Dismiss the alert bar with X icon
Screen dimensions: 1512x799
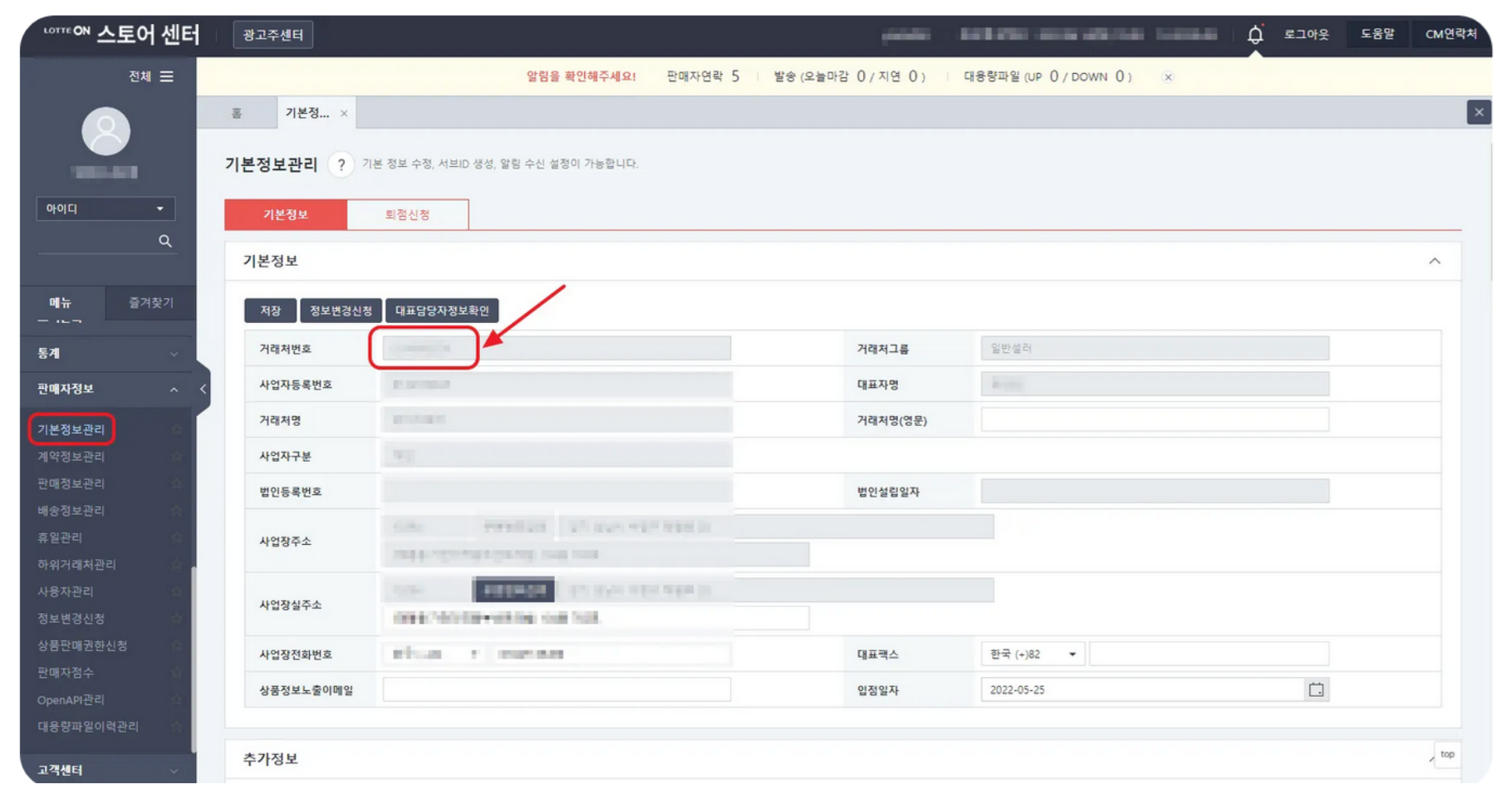click(x=1168, y=77)
